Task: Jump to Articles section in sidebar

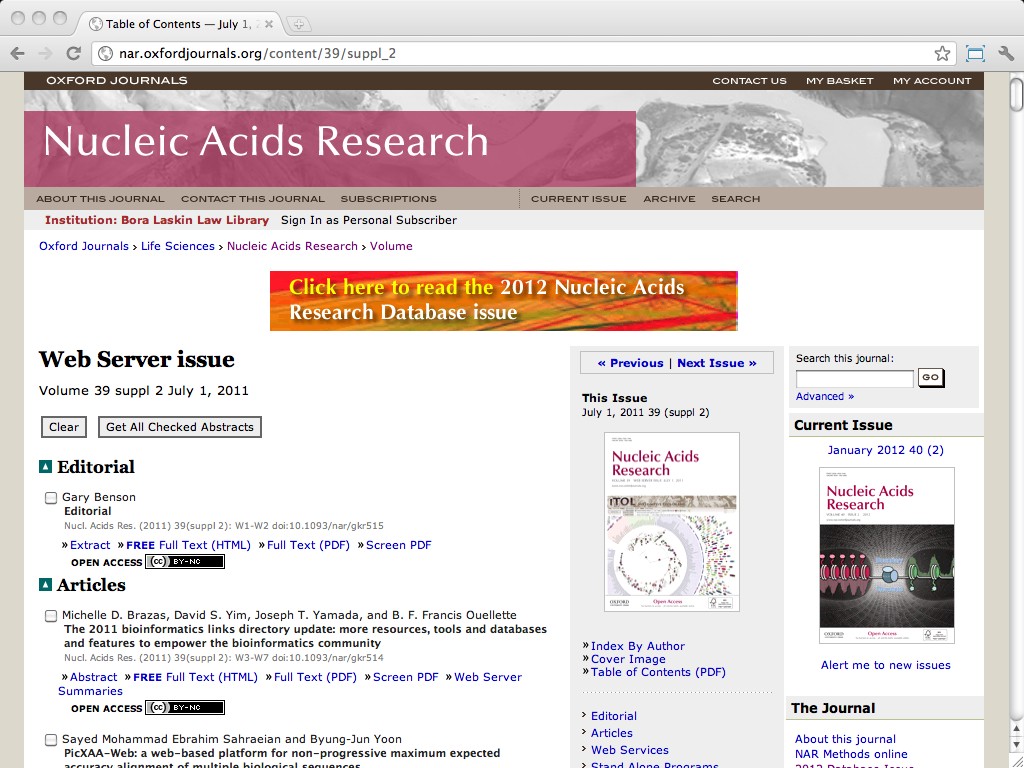Action: (x=612, y=733)
